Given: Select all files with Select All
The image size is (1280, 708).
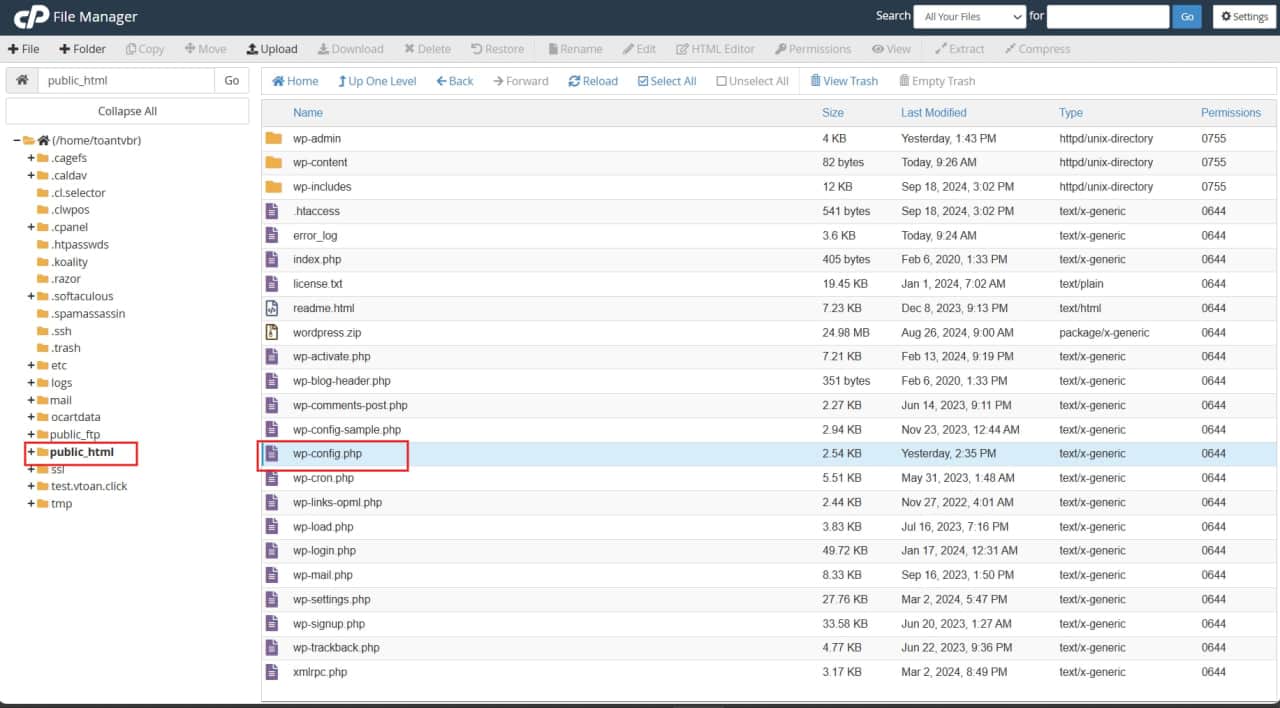Looking at the screenshot, I should point(667,81).
